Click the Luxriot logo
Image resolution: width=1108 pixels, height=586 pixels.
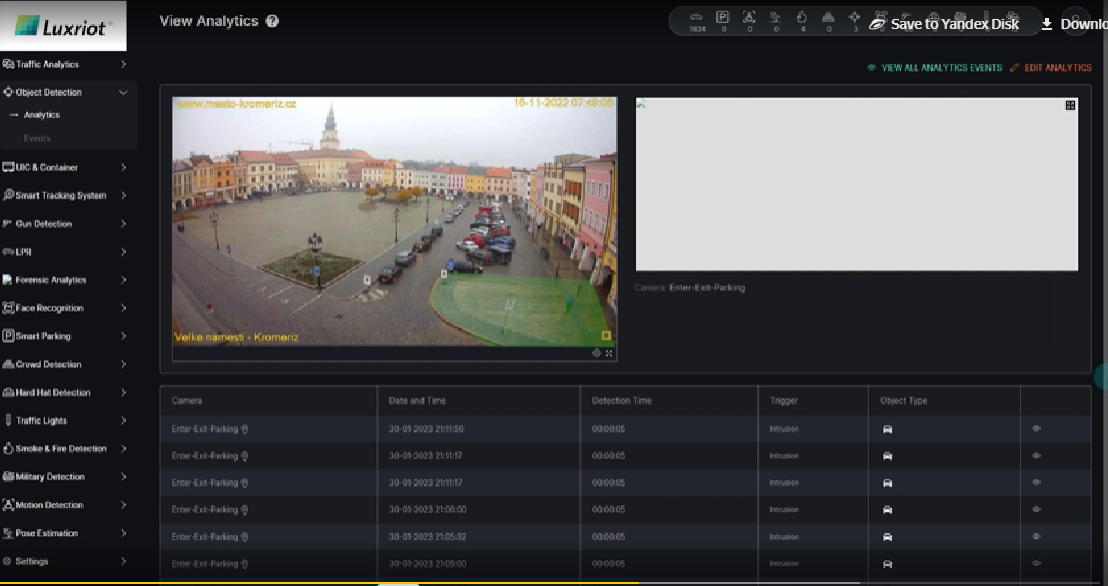point(64,25)
